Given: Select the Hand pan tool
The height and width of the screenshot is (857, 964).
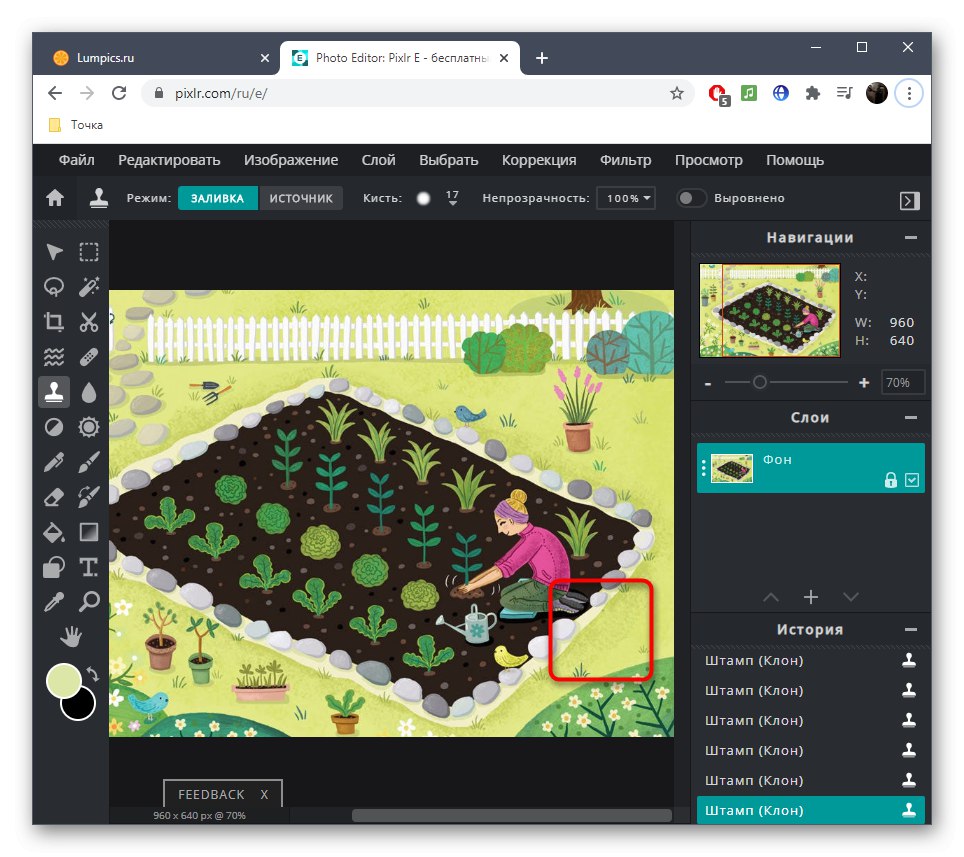Looking at the screenshot, I should click(x=71, y=637).
